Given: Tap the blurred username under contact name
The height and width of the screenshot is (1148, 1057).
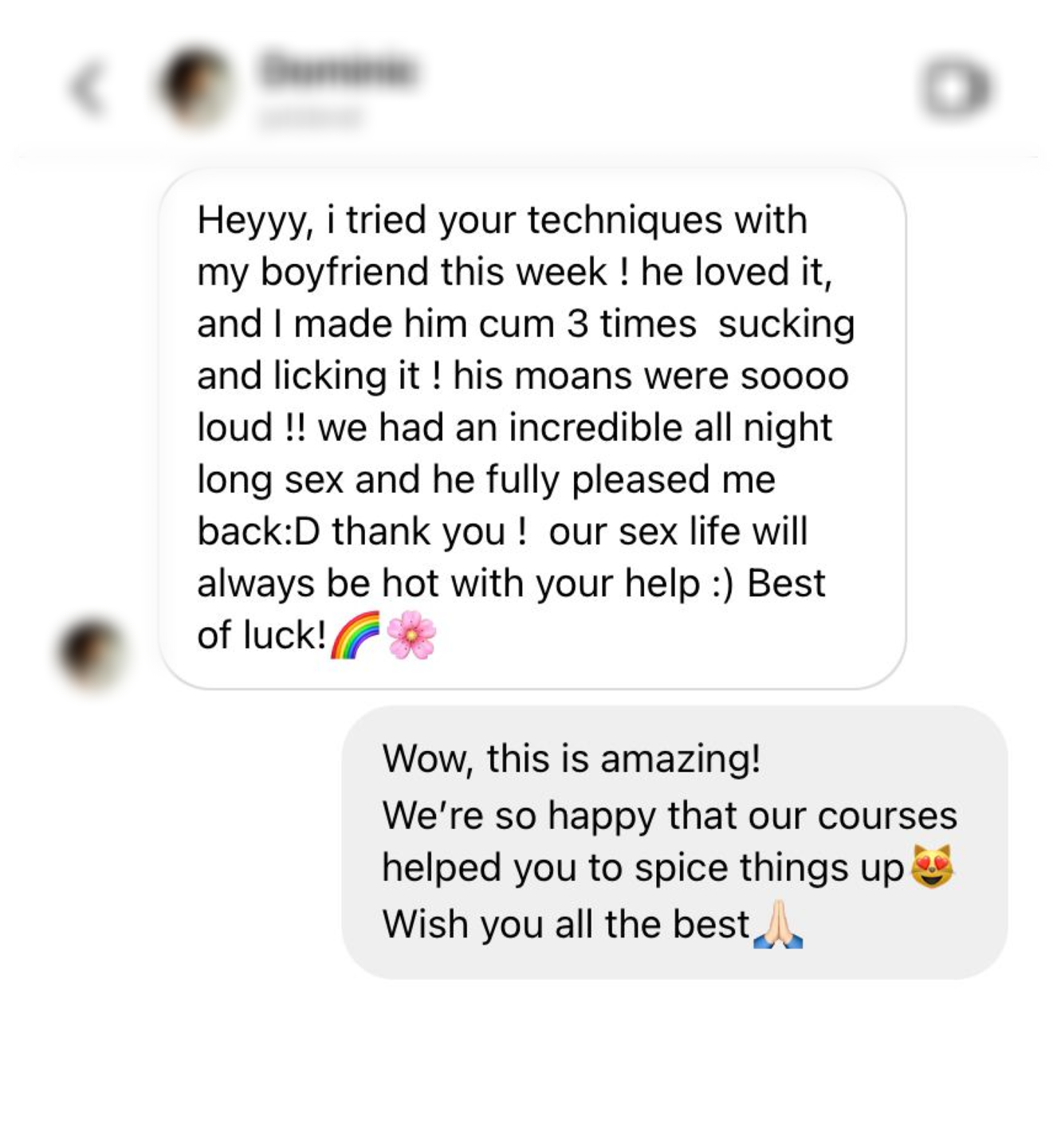Looking at the screenshot, I should click(x=311, y=118).
